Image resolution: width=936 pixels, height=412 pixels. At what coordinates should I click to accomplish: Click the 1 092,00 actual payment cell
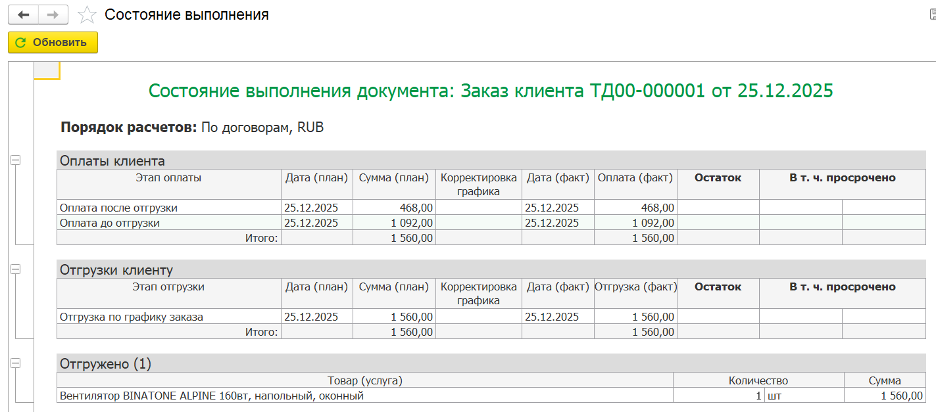pyautogui.click(x=636, y=223)
